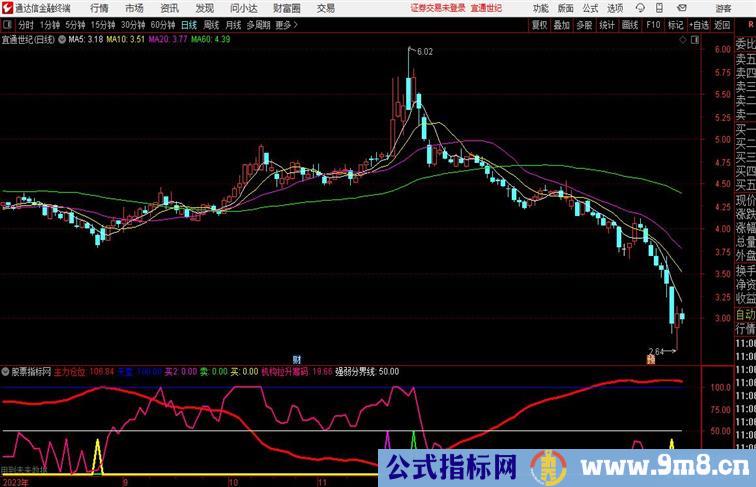Open the 股票指标网 indicator settings dropdown
The height and width of the screenshot is (487, 756).
click(6, 371)
